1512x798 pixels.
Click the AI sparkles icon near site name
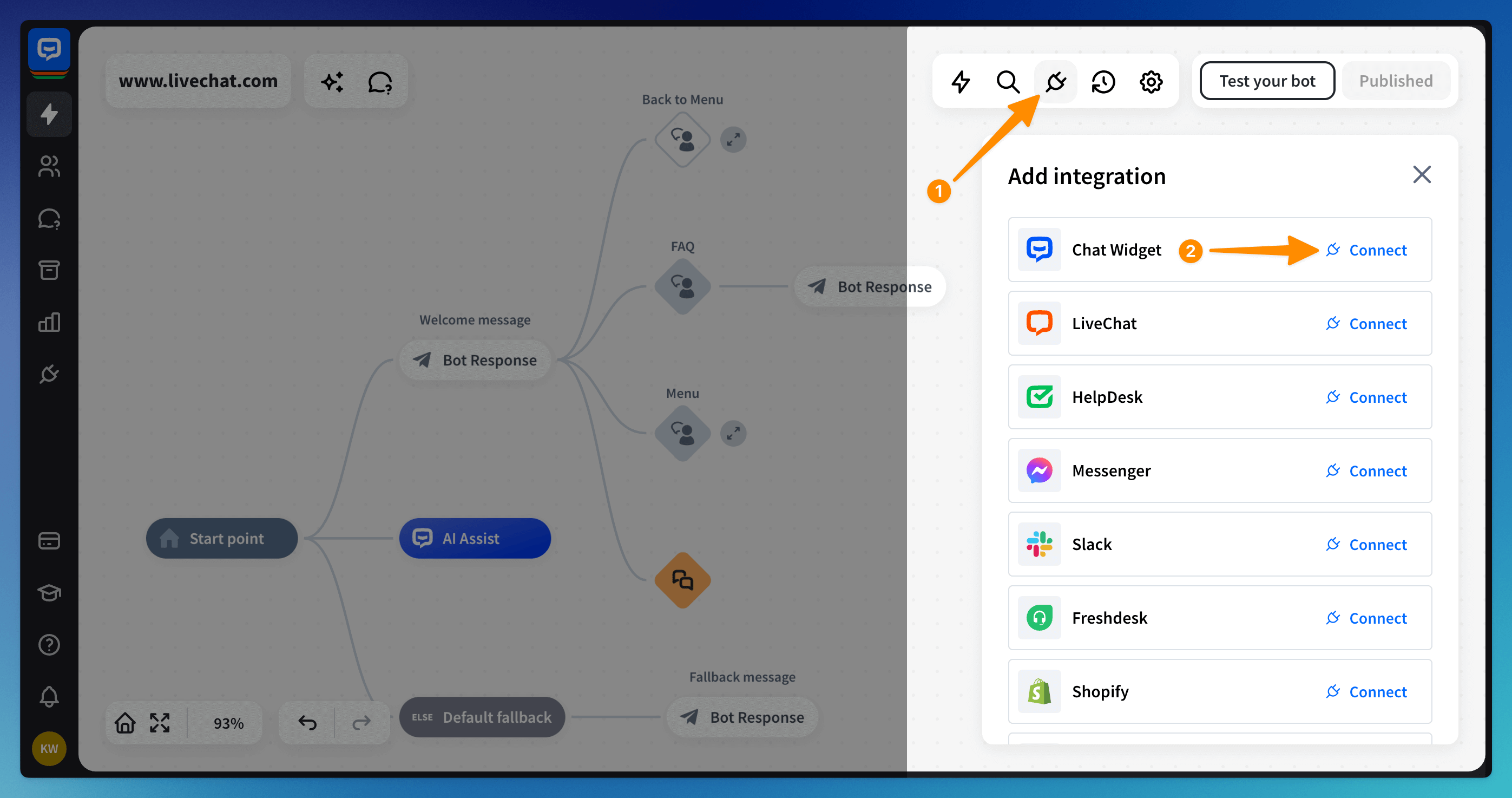[x=332, y=82]
